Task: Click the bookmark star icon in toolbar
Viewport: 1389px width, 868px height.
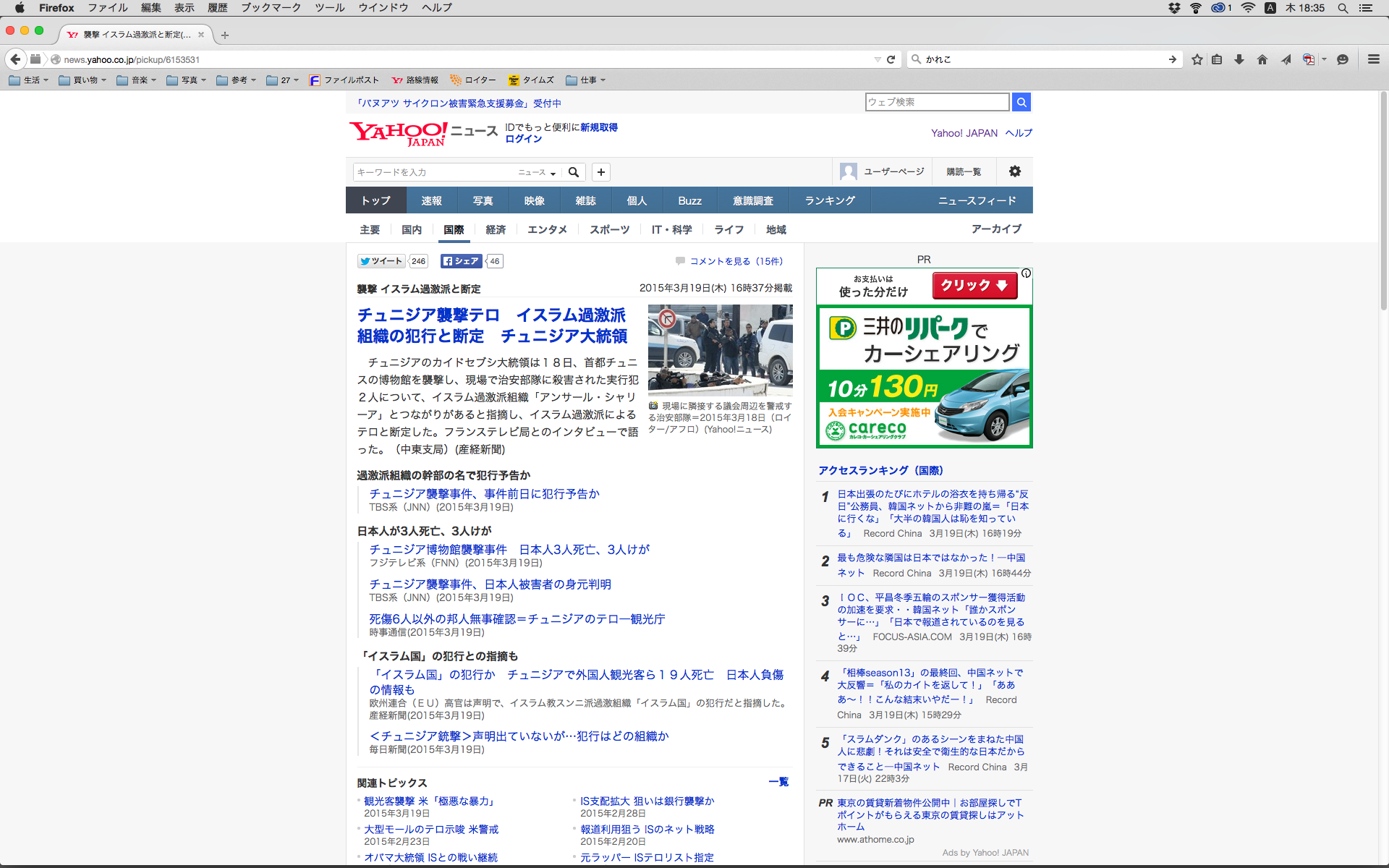Action: (1197, 59)
